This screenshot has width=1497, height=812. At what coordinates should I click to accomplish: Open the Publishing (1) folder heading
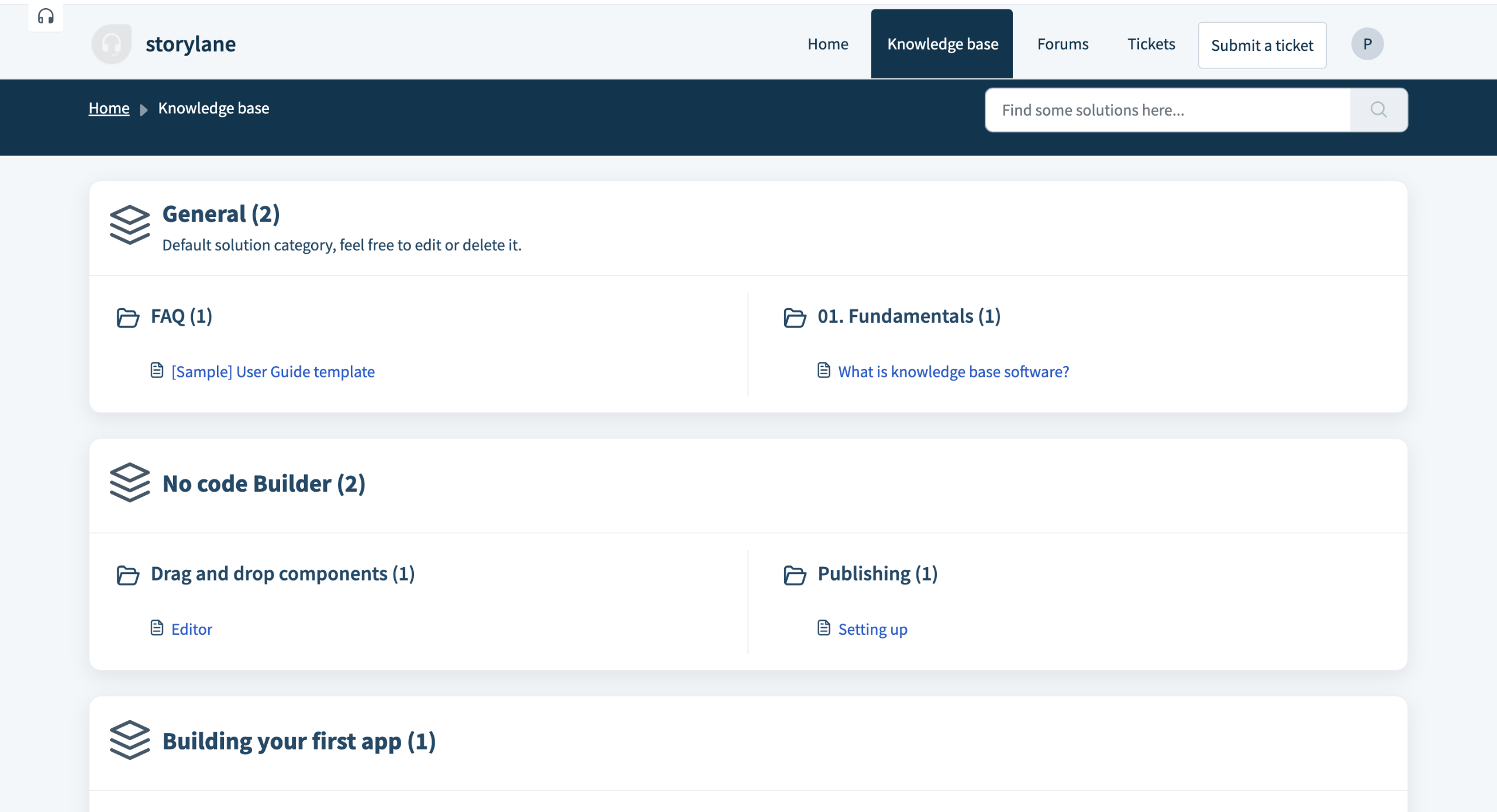(878, 574)
